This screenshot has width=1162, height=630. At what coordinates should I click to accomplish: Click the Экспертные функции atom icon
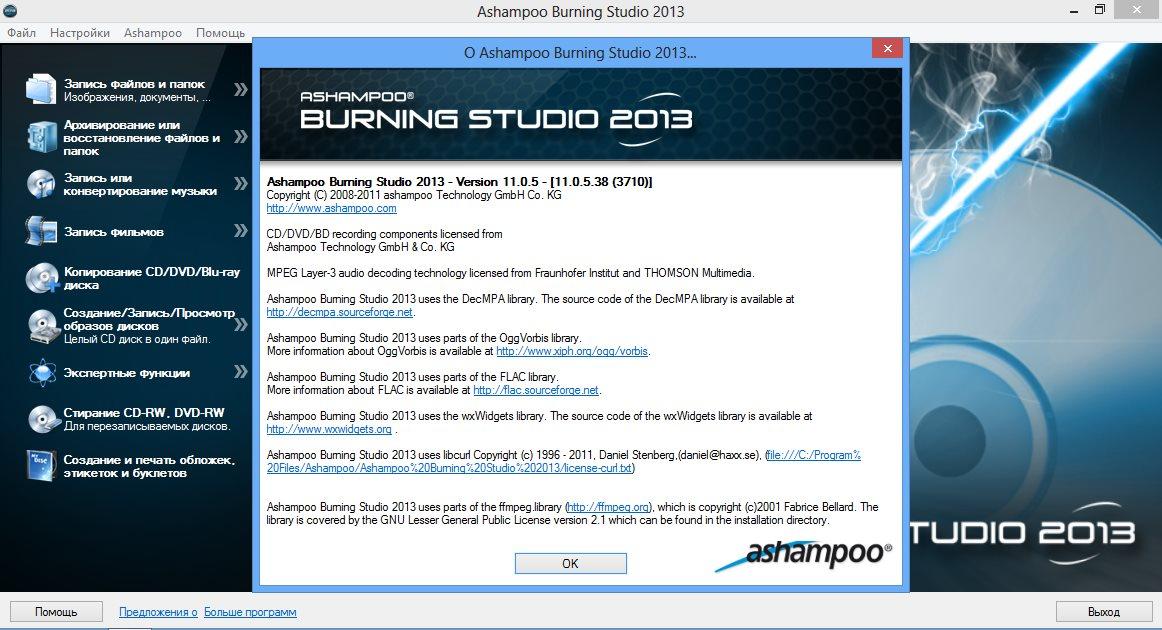pyautogui.click(x=42, y=373)
